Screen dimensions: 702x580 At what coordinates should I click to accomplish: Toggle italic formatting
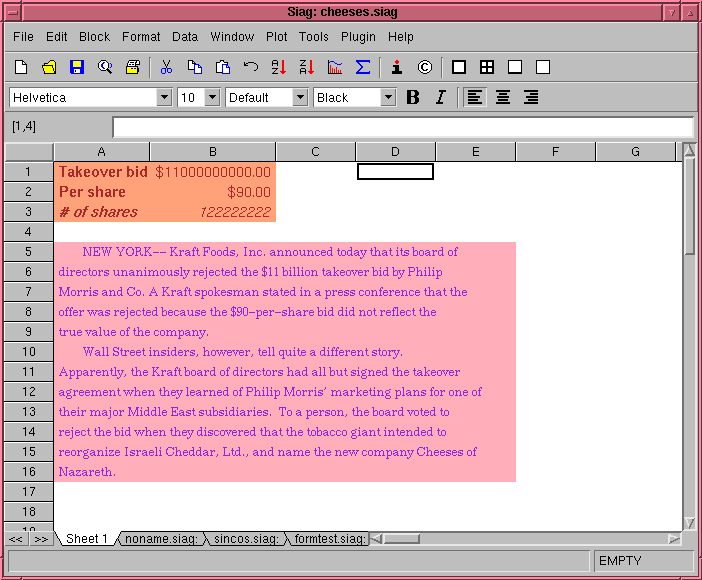click(441, 97)
